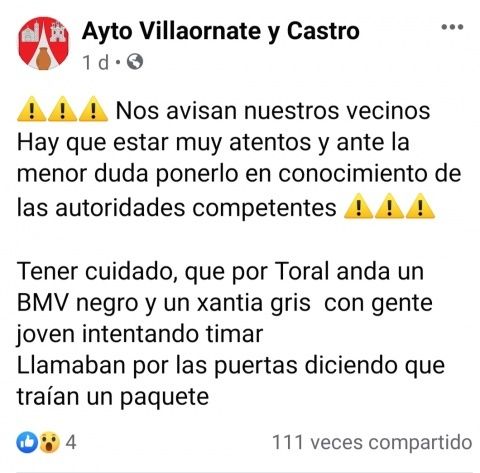Viewport: 480px width, 473px height.
Task: Open the 111 veces compartido shares list
Action: pos(372,443)
